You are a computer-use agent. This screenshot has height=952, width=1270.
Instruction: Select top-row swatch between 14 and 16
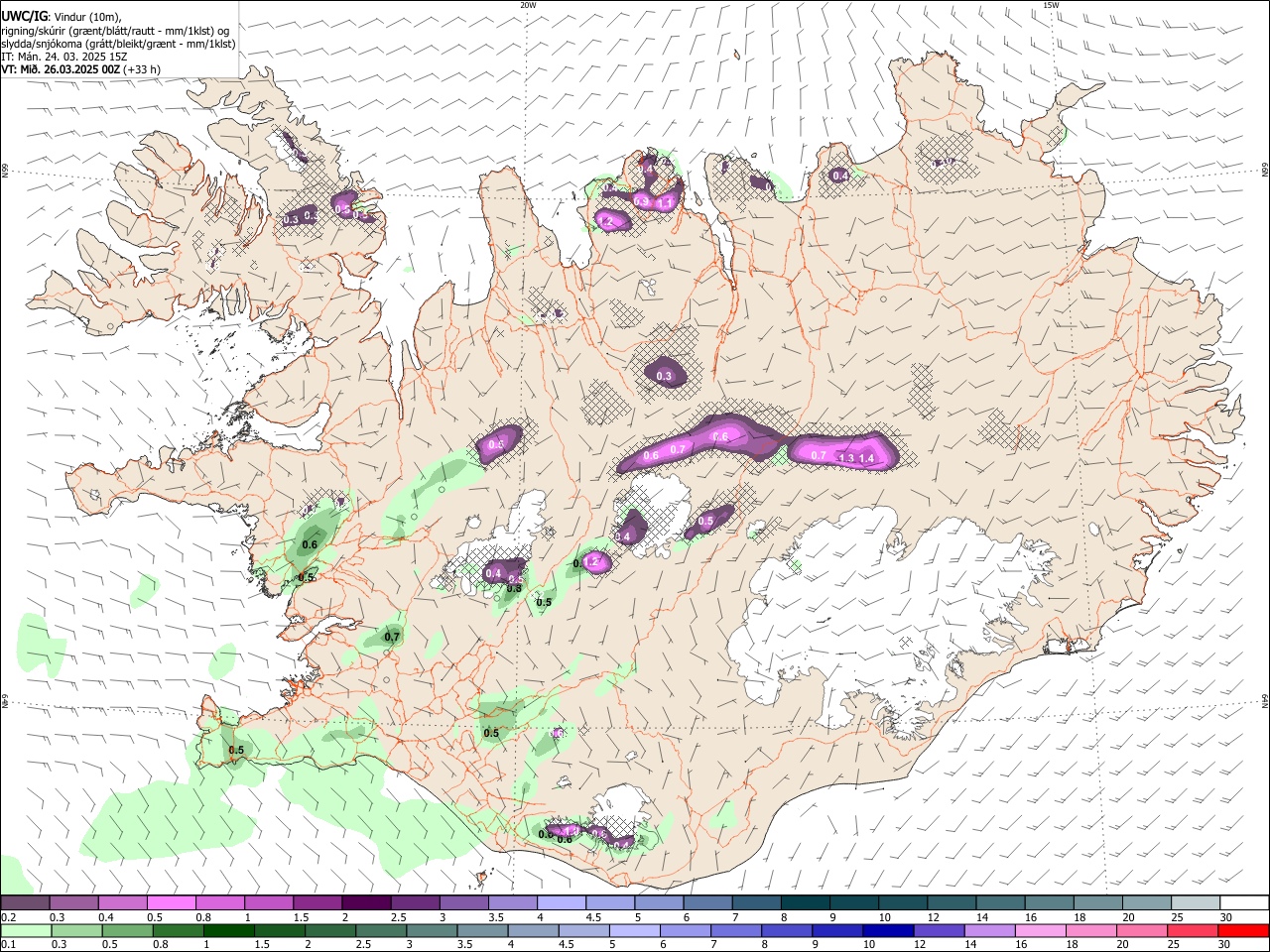click(1001, 902)
